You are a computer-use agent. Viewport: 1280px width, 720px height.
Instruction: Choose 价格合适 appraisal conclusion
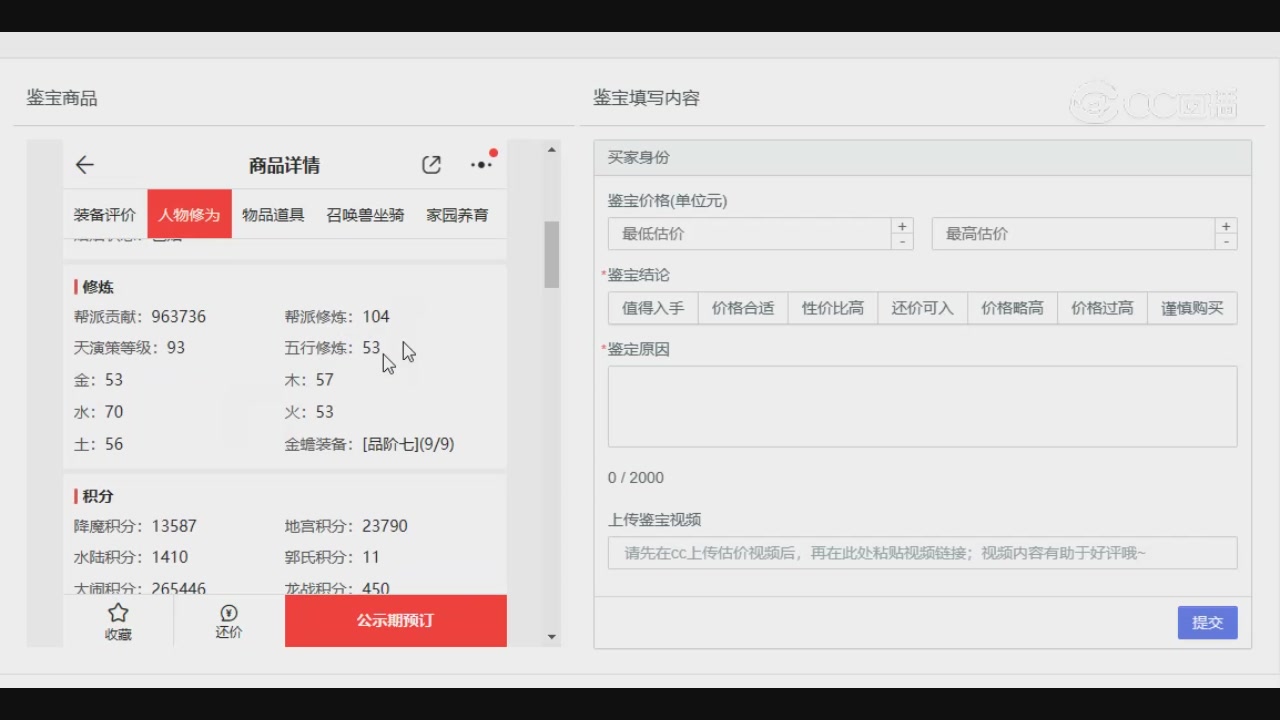point(743,308)
